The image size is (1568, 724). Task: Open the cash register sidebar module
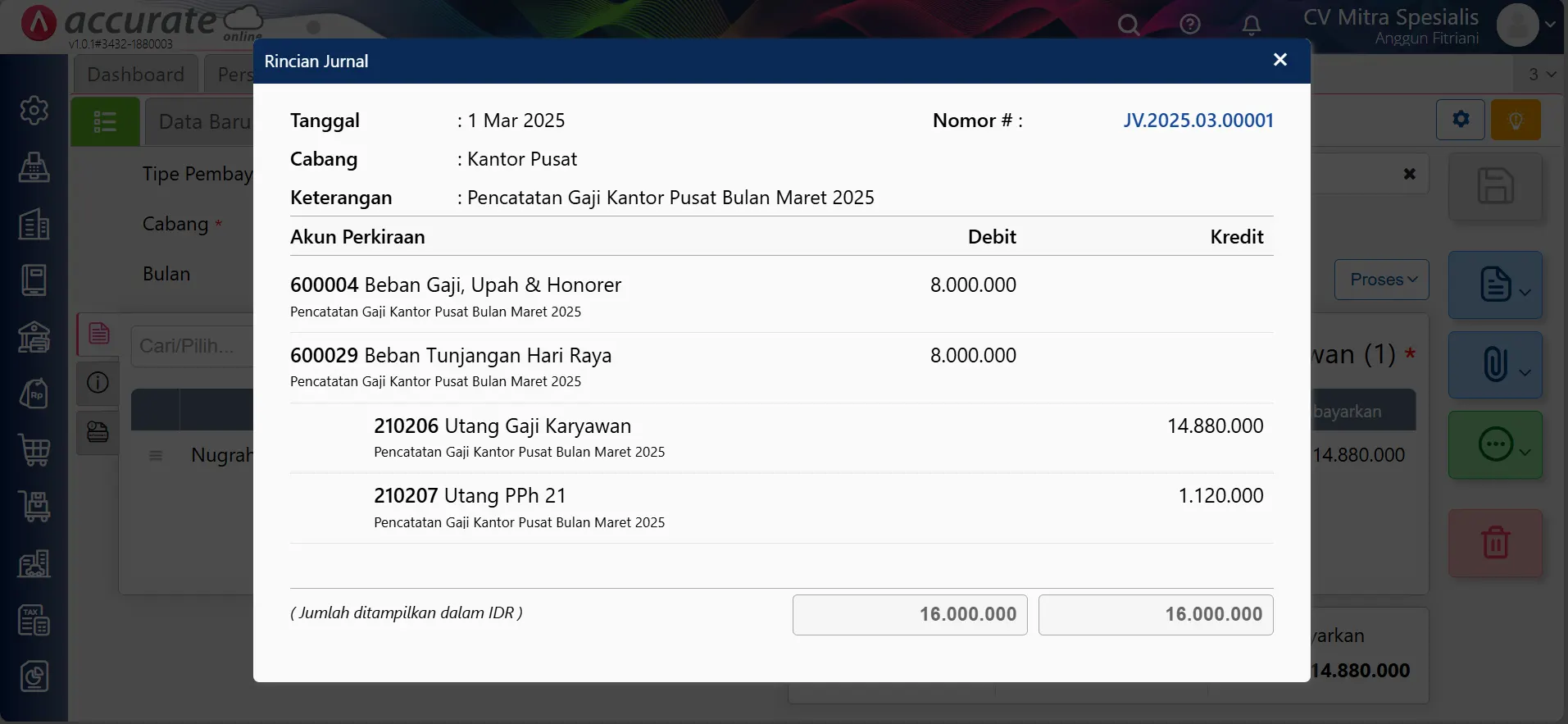click(34, 166)
